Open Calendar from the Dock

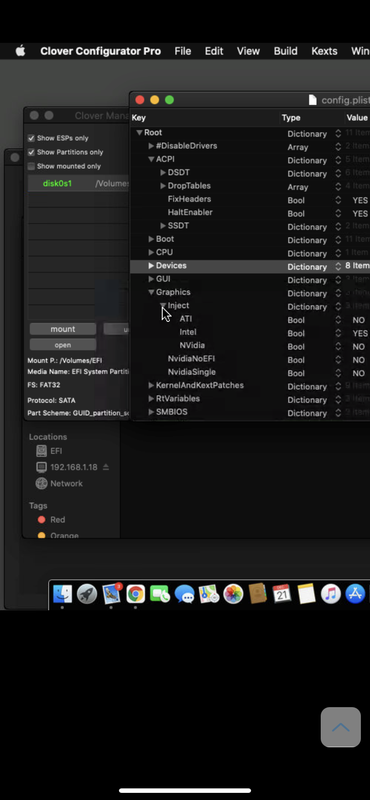coord(282,594)
